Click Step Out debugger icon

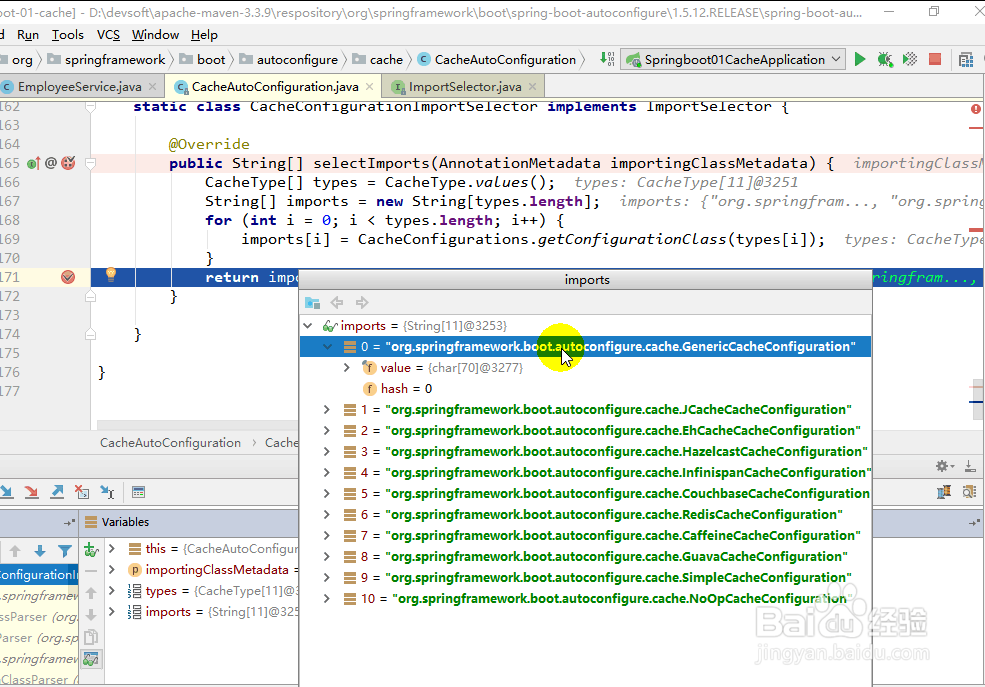[57, 492]
